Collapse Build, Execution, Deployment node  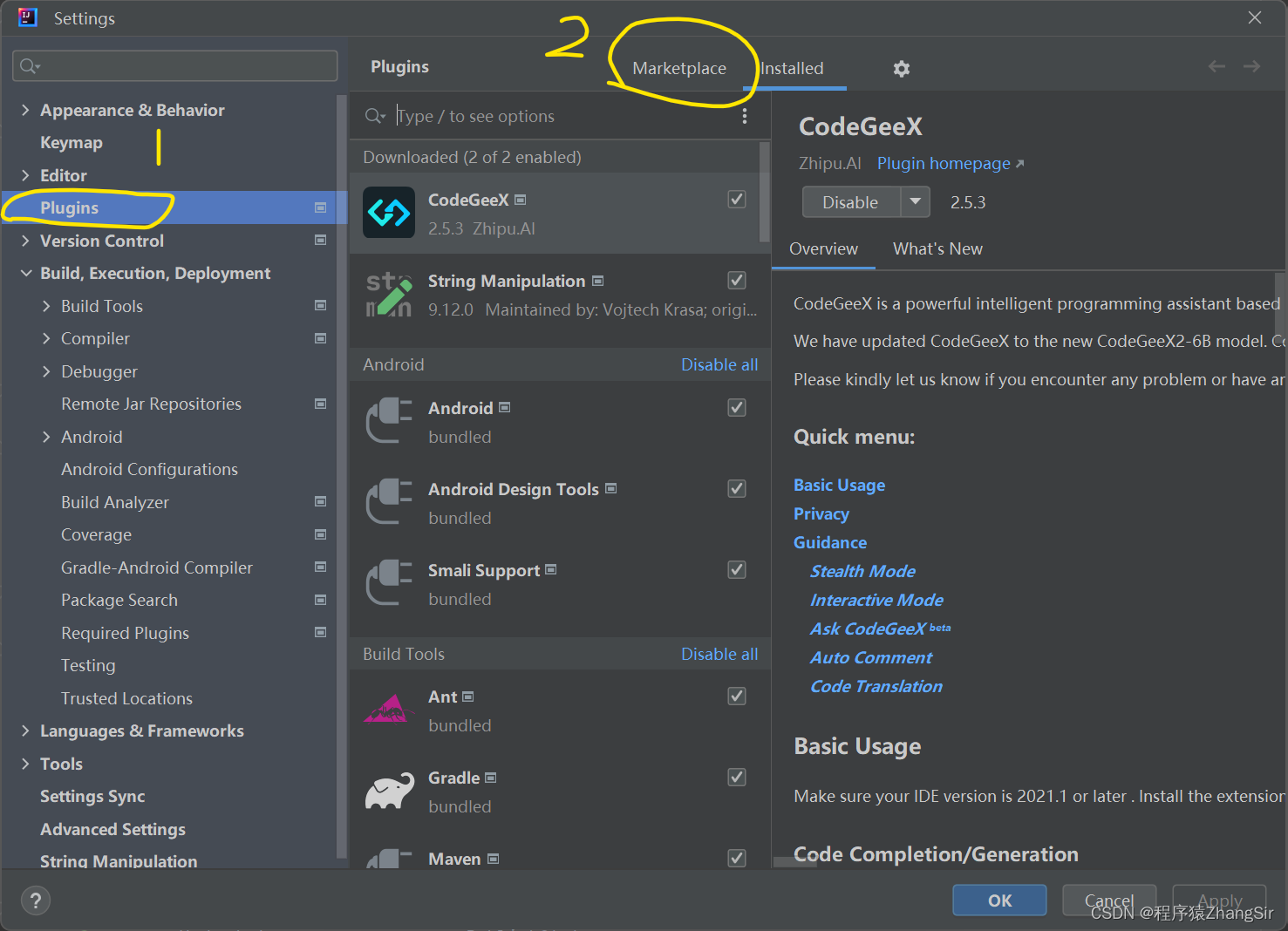(x=25, y=273)
